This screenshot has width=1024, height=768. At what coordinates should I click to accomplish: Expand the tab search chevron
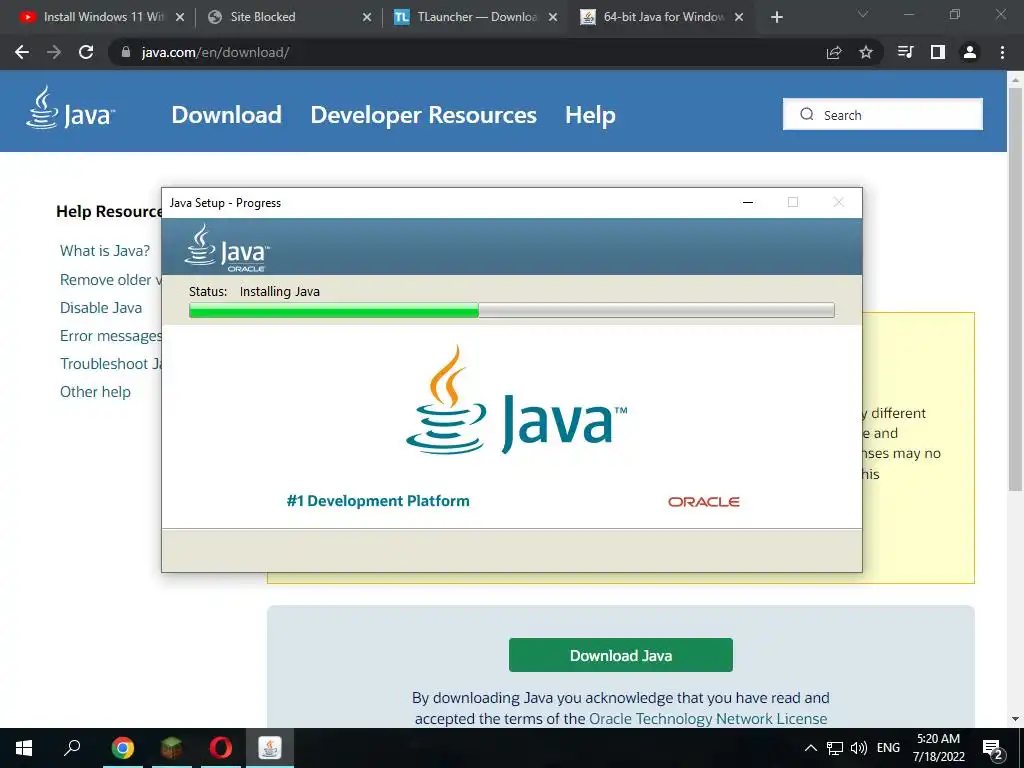tap(863, 14)
